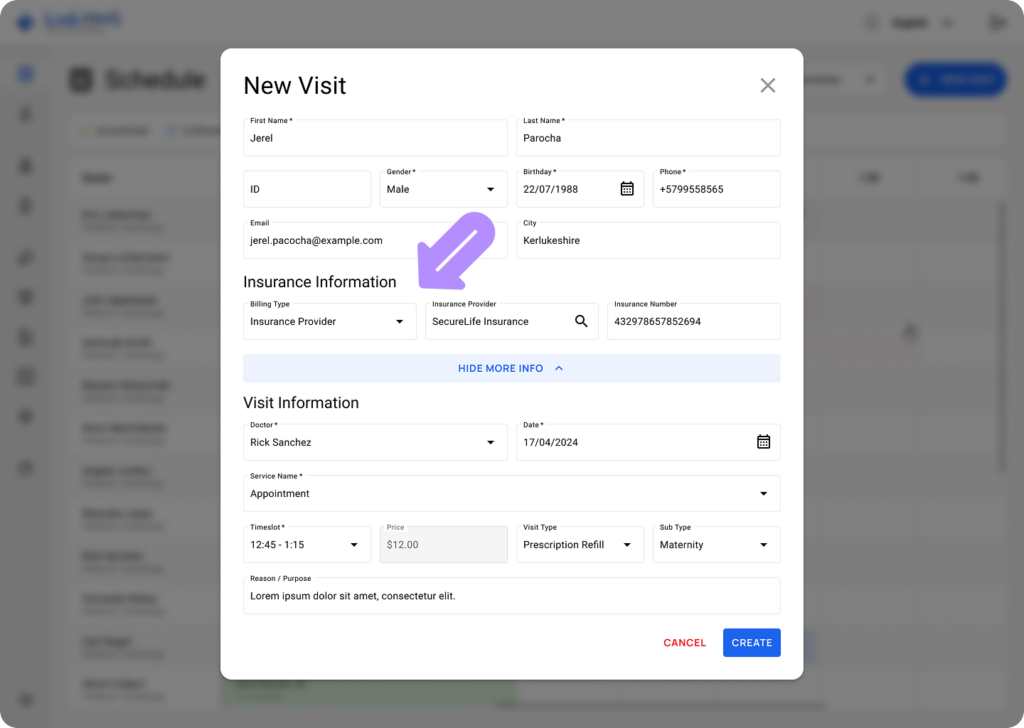Click the First Name field
Screen dimensions: 1024x728
[375, 139]
